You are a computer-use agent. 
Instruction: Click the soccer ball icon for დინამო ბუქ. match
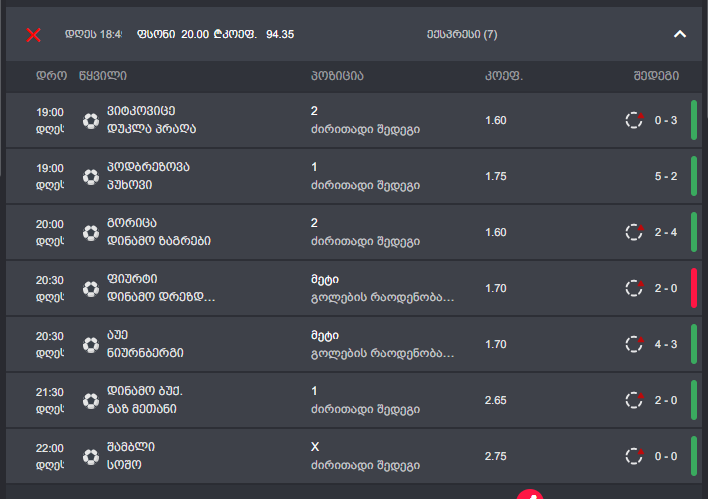coord(91,401)
